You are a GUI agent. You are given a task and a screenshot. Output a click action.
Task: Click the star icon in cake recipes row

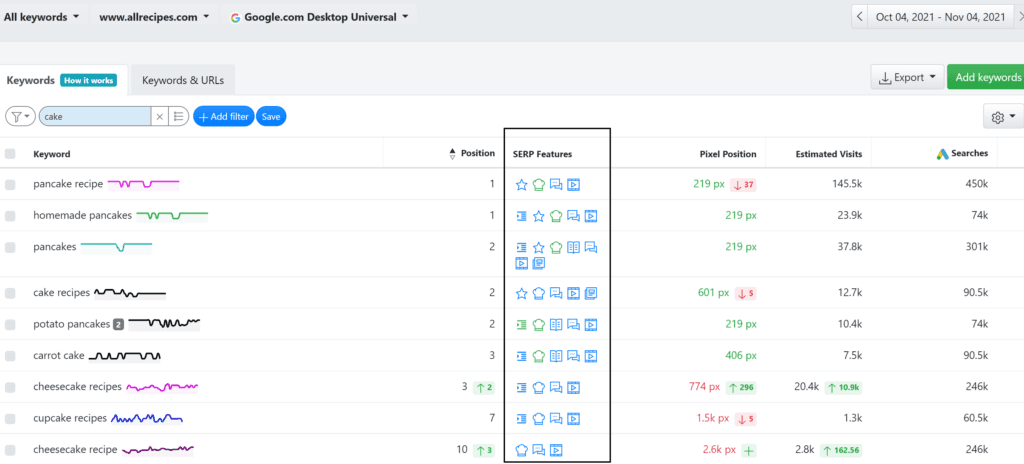521,293
